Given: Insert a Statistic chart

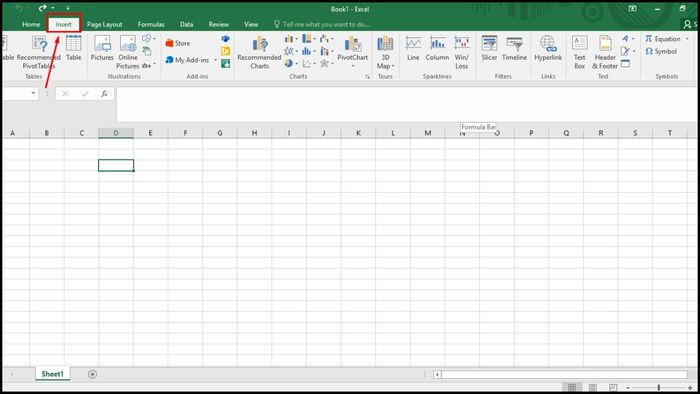Looking at the screenshot, I should (308, 51).
